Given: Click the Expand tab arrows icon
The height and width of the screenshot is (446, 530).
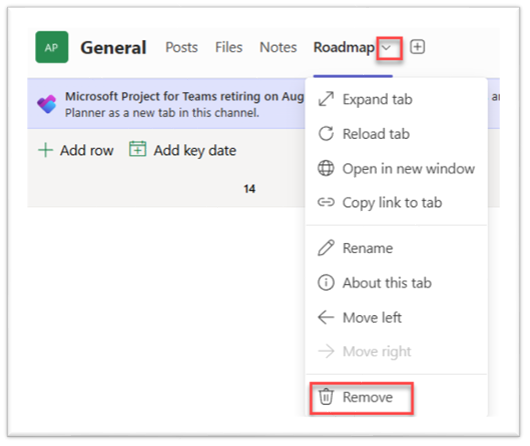Looking at the screenshot, I should (326, 99).
